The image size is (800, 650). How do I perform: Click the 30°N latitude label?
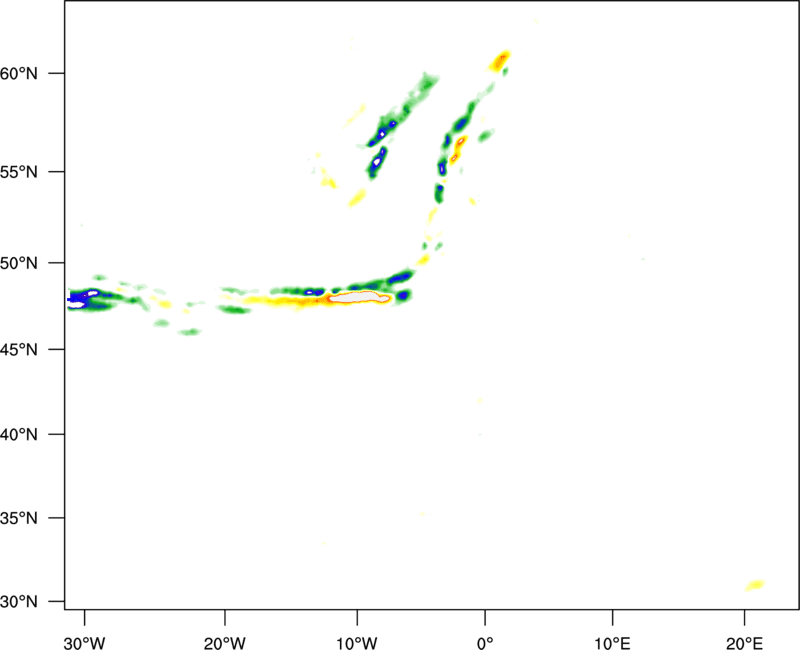pos(19,602)
